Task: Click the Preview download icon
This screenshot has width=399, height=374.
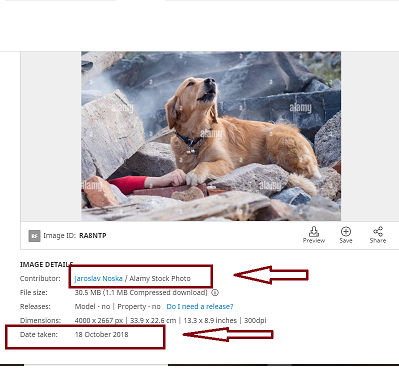Action: pyautogui.click(x=314, y=231)
